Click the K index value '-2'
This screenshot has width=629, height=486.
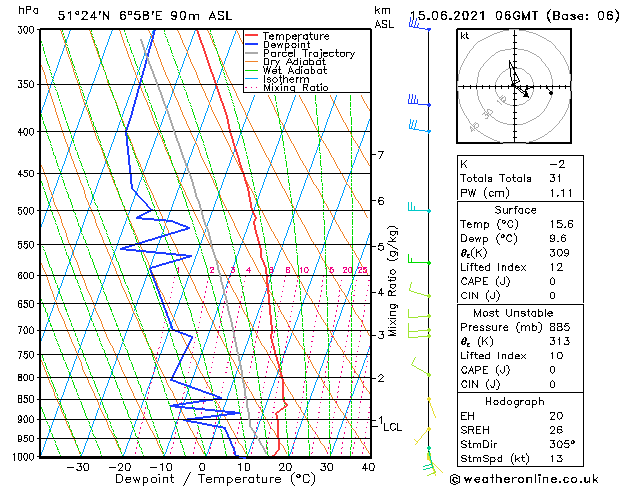click(557, 164)
